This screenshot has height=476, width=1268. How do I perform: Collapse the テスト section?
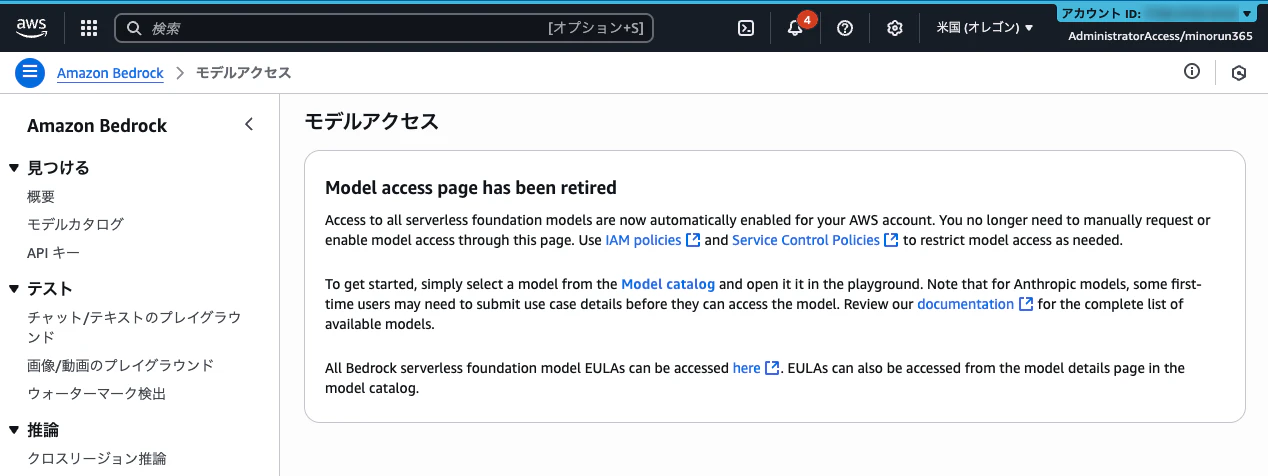(x=14, y=289)
